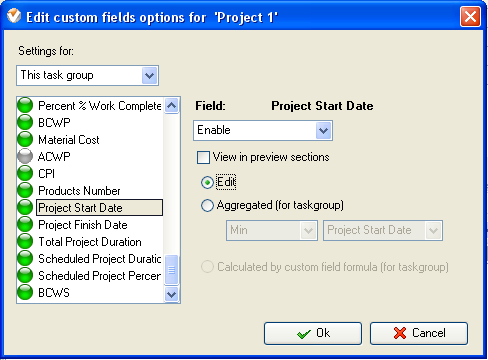Click green indicator beside Project Finish Date
This screenshot has height=360, width=488.
pyautogui.click(x=25, y=224)
